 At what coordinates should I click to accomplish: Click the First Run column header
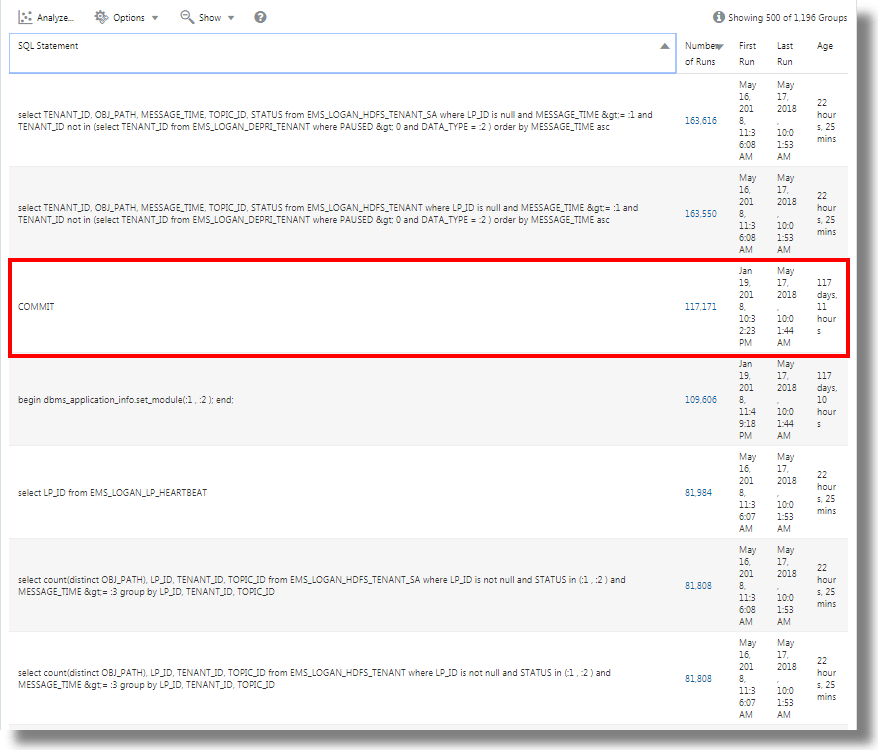(x=747, y=52)
